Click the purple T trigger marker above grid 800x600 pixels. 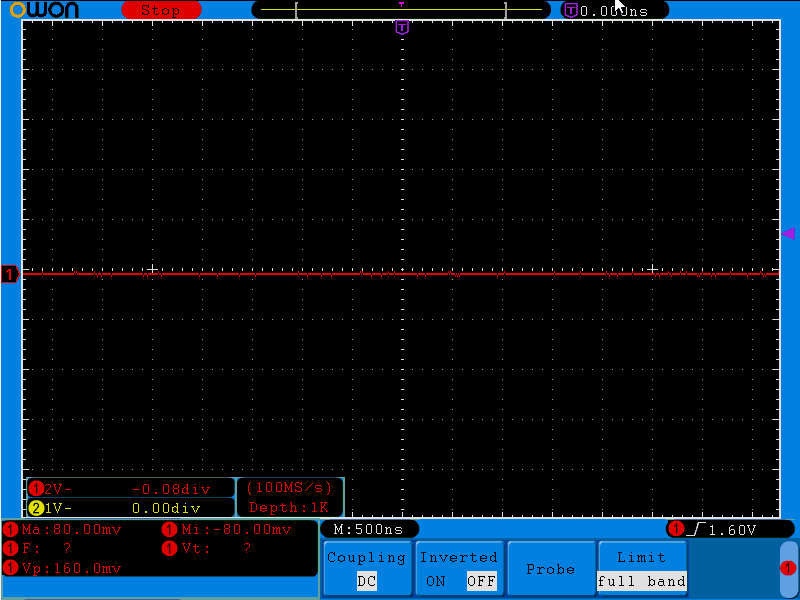tap(402, 27)
